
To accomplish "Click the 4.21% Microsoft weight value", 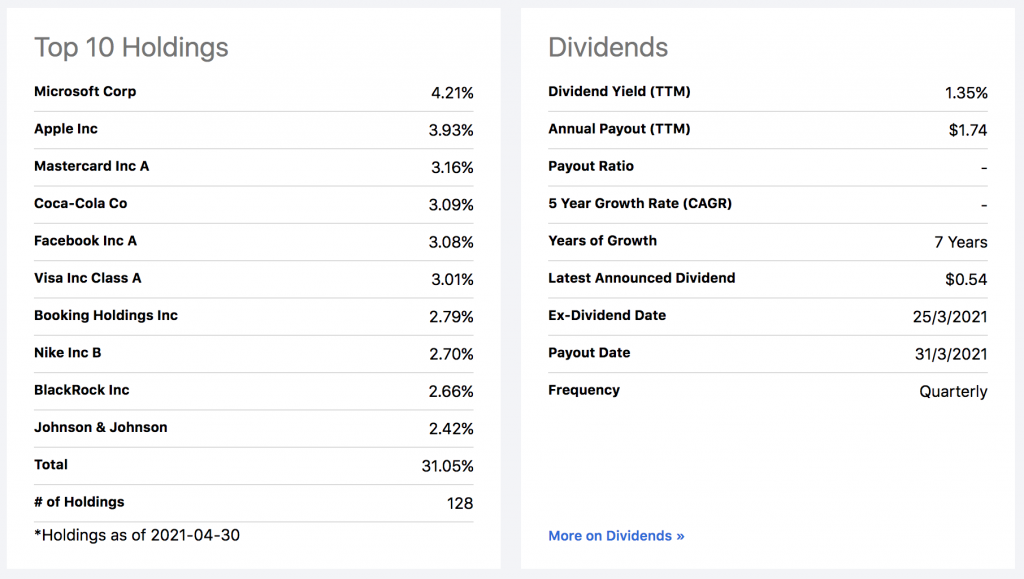I will (452, 93).
